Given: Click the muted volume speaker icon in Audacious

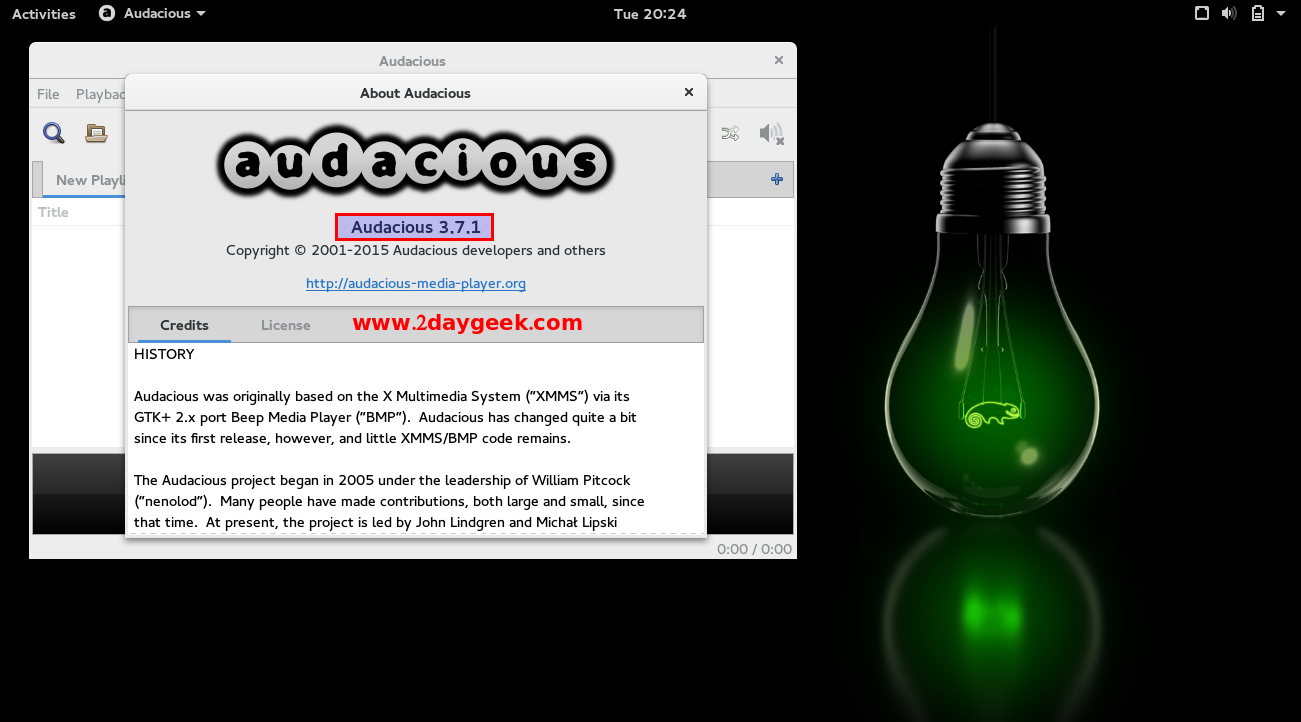Looking at the screenshot, I should pos(771,134).
